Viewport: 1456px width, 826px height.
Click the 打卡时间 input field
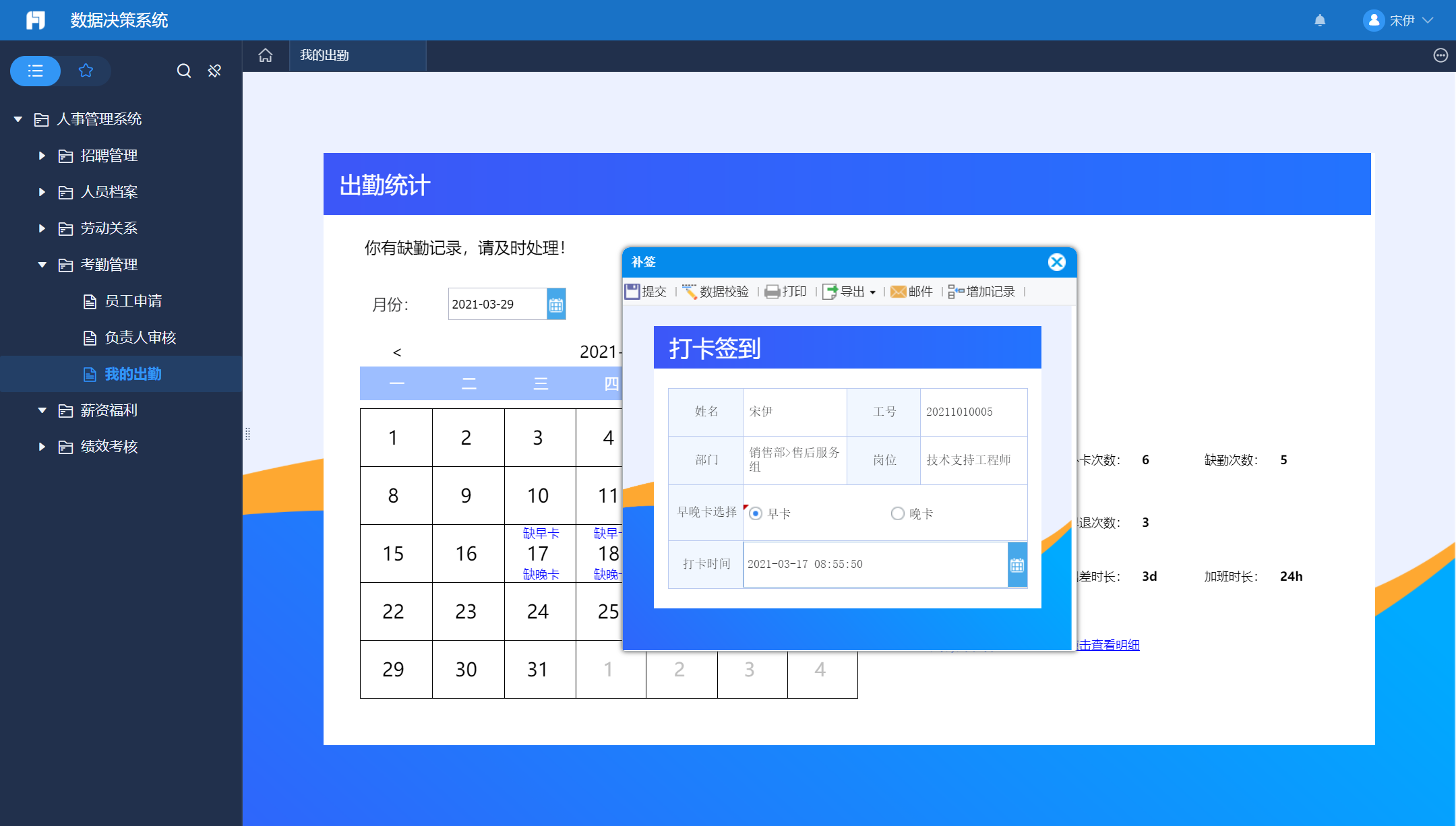pyautogui.click(x=875, y=565)
